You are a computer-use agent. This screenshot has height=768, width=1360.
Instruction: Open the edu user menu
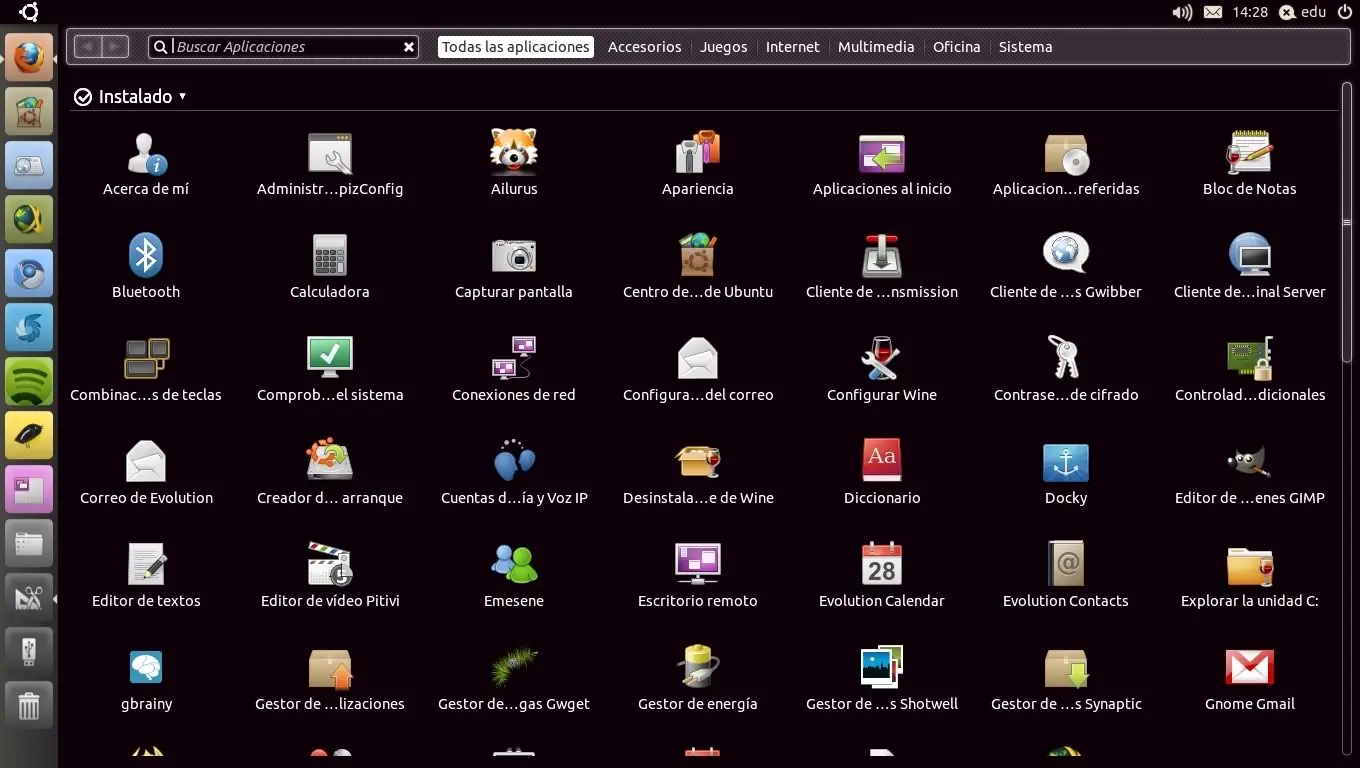[1302, 12]
